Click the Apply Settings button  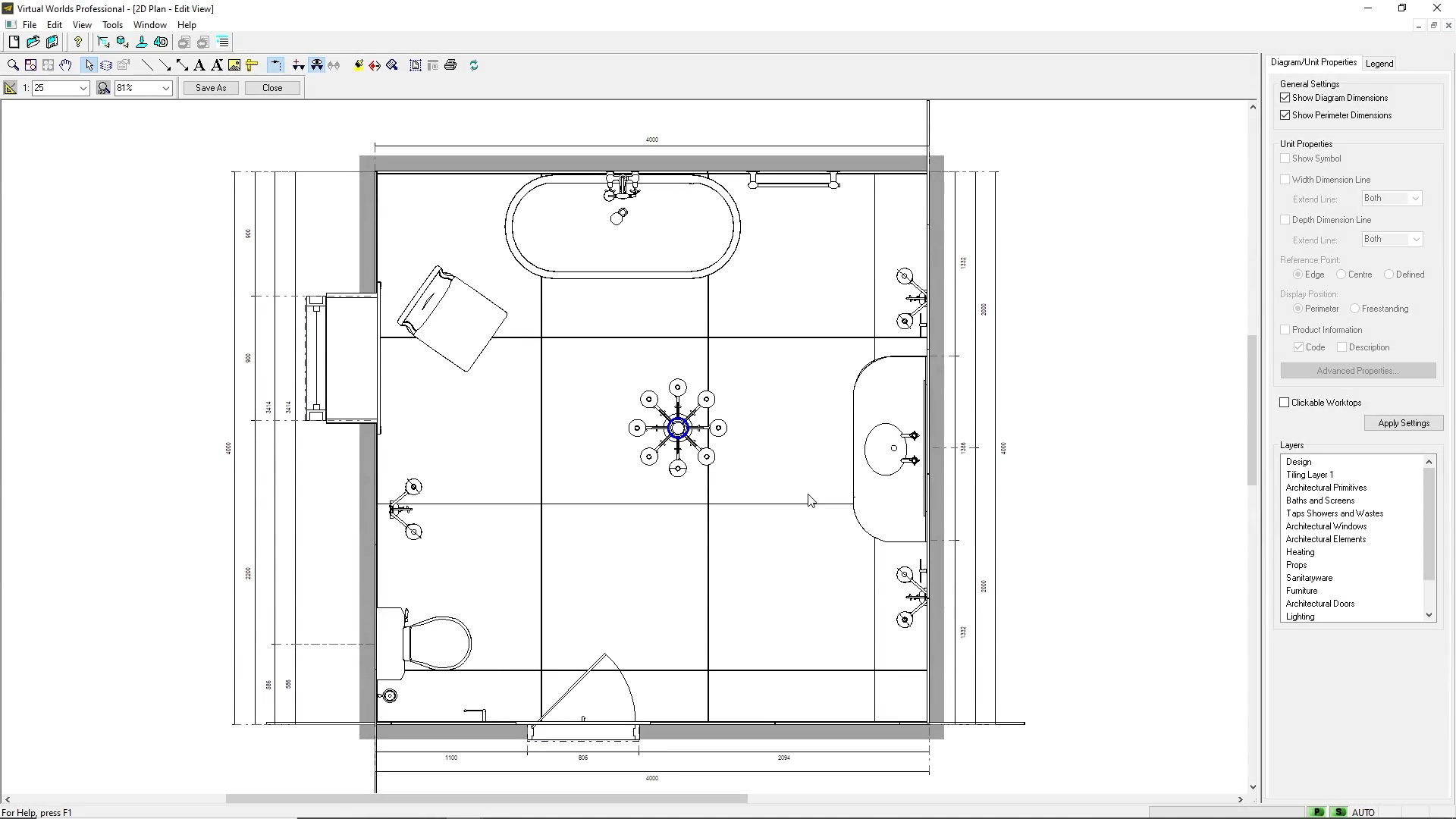pyautogui.click(x=1404, y=422)
